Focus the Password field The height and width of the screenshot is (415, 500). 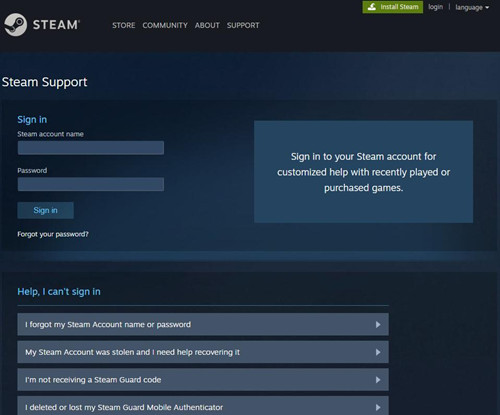tap(91, 184)
